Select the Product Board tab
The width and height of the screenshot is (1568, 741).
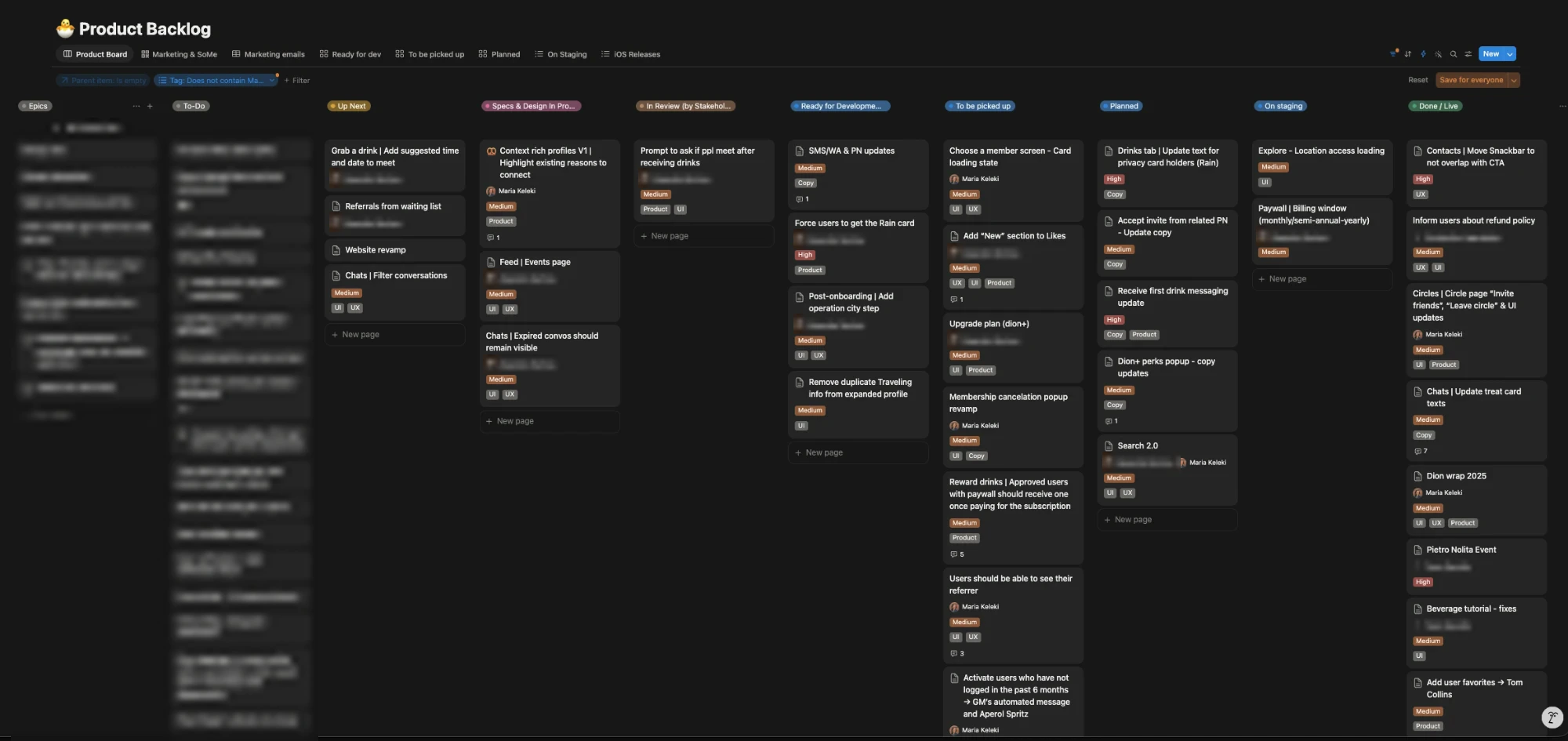95,54
